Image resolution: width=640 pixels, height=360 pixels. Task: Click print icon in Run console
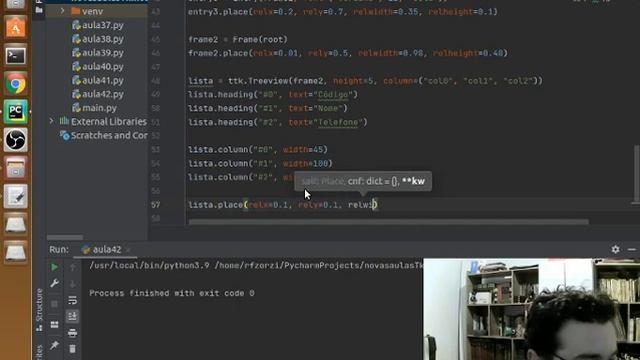(x=72, y=333)
